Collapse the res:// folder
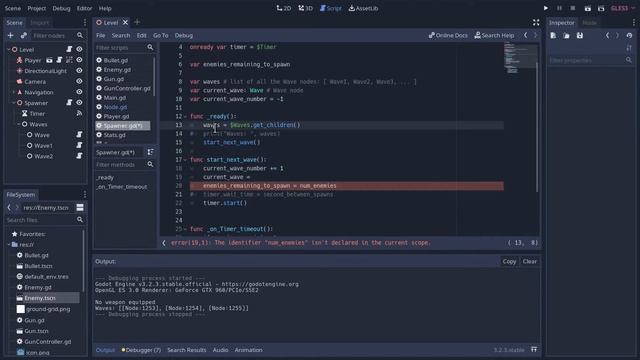640x360 pixels. [x=9, y=244]
